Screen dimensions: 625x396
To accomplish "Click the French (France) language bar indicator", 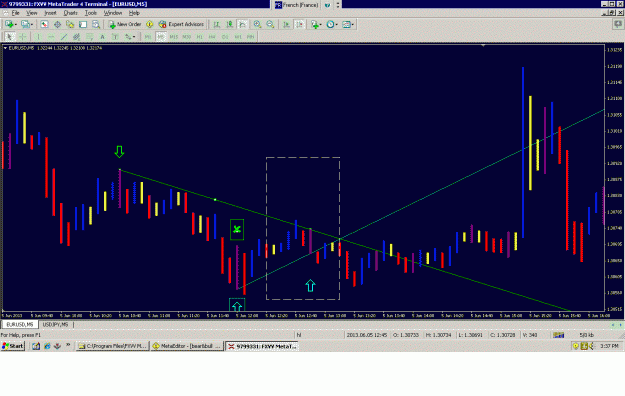I will pos(296,5).
